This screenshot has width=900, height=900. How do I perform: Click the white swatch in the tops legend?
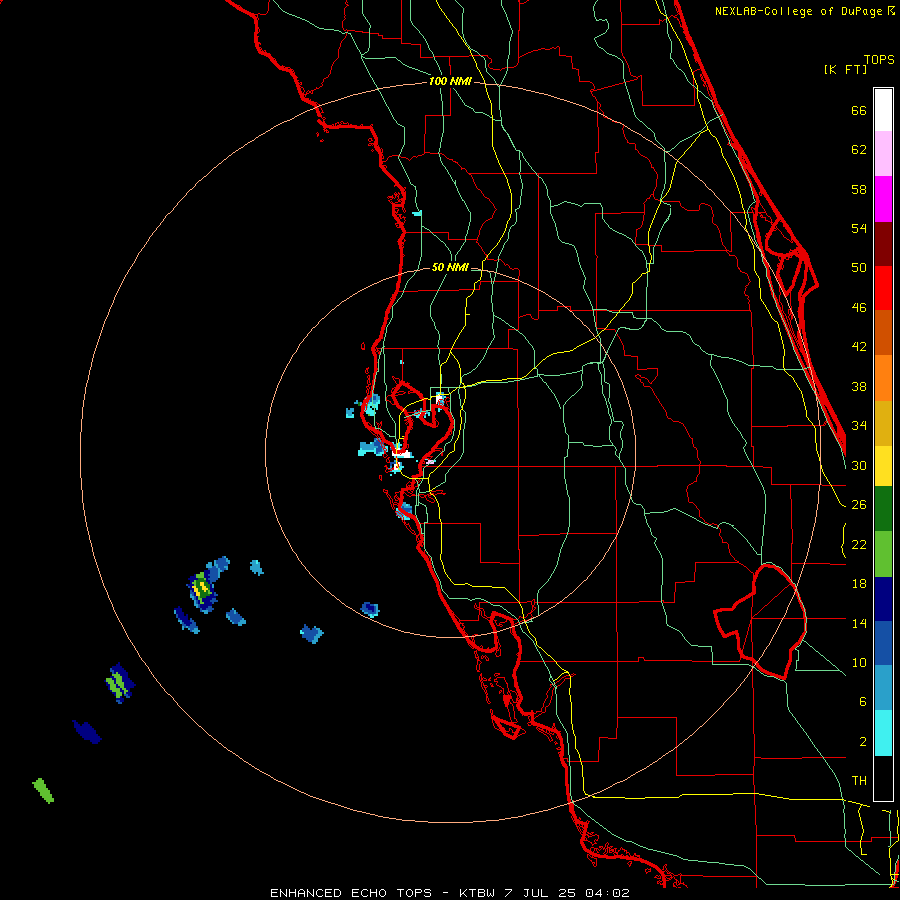point(883,110)
